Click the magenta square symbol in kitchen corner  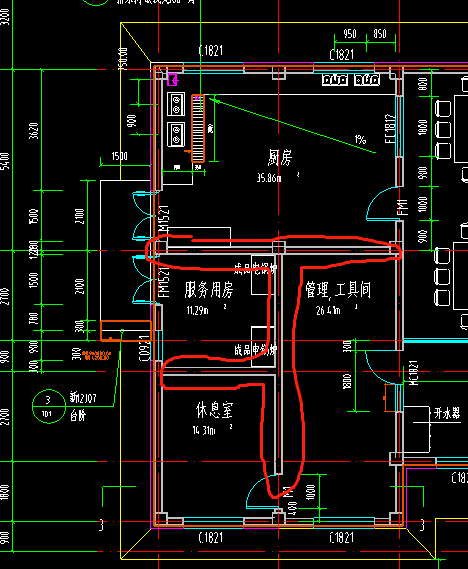pyautogui.click(x=172, y=79)
